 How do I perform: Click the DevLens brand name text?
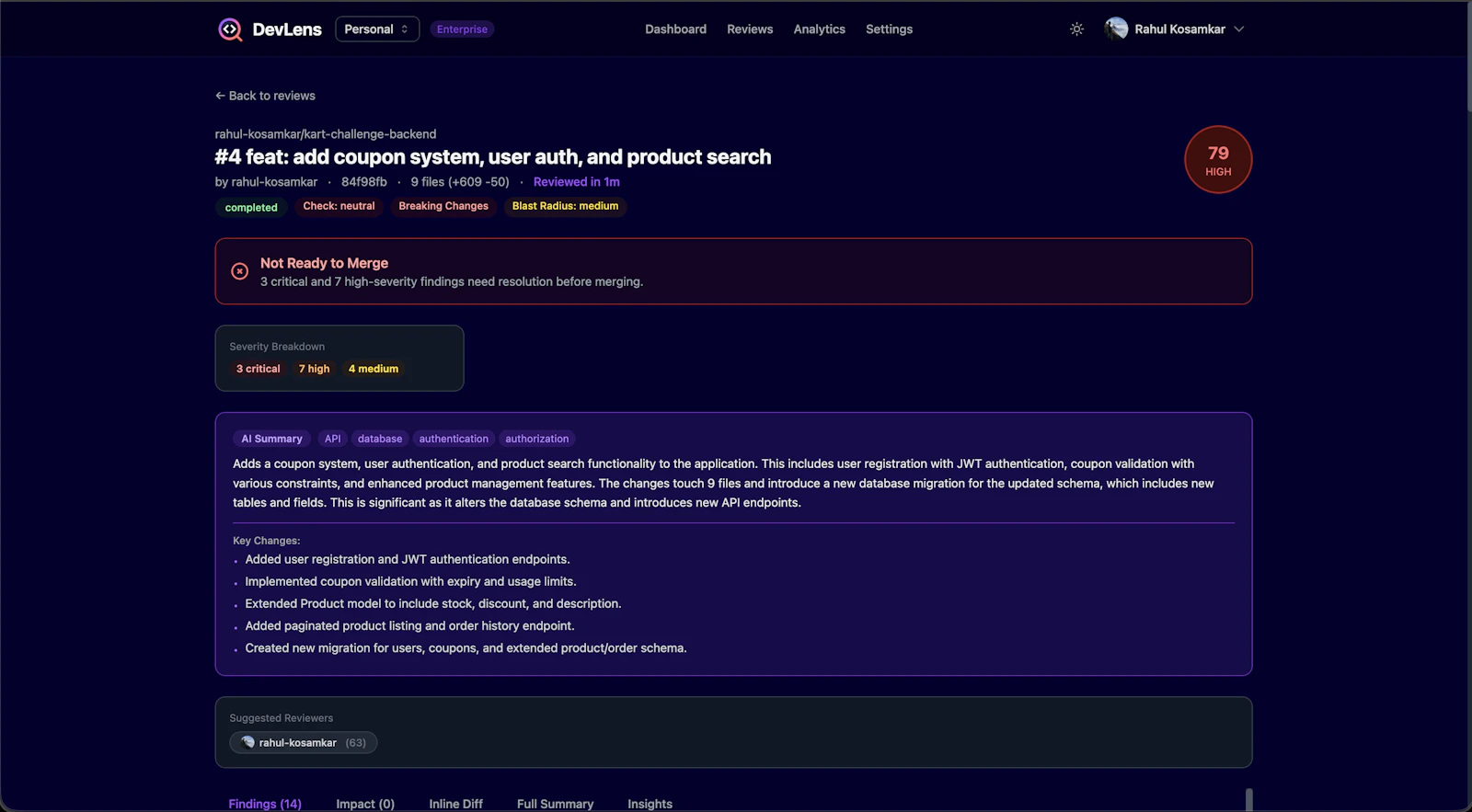(x=287, y=29)
